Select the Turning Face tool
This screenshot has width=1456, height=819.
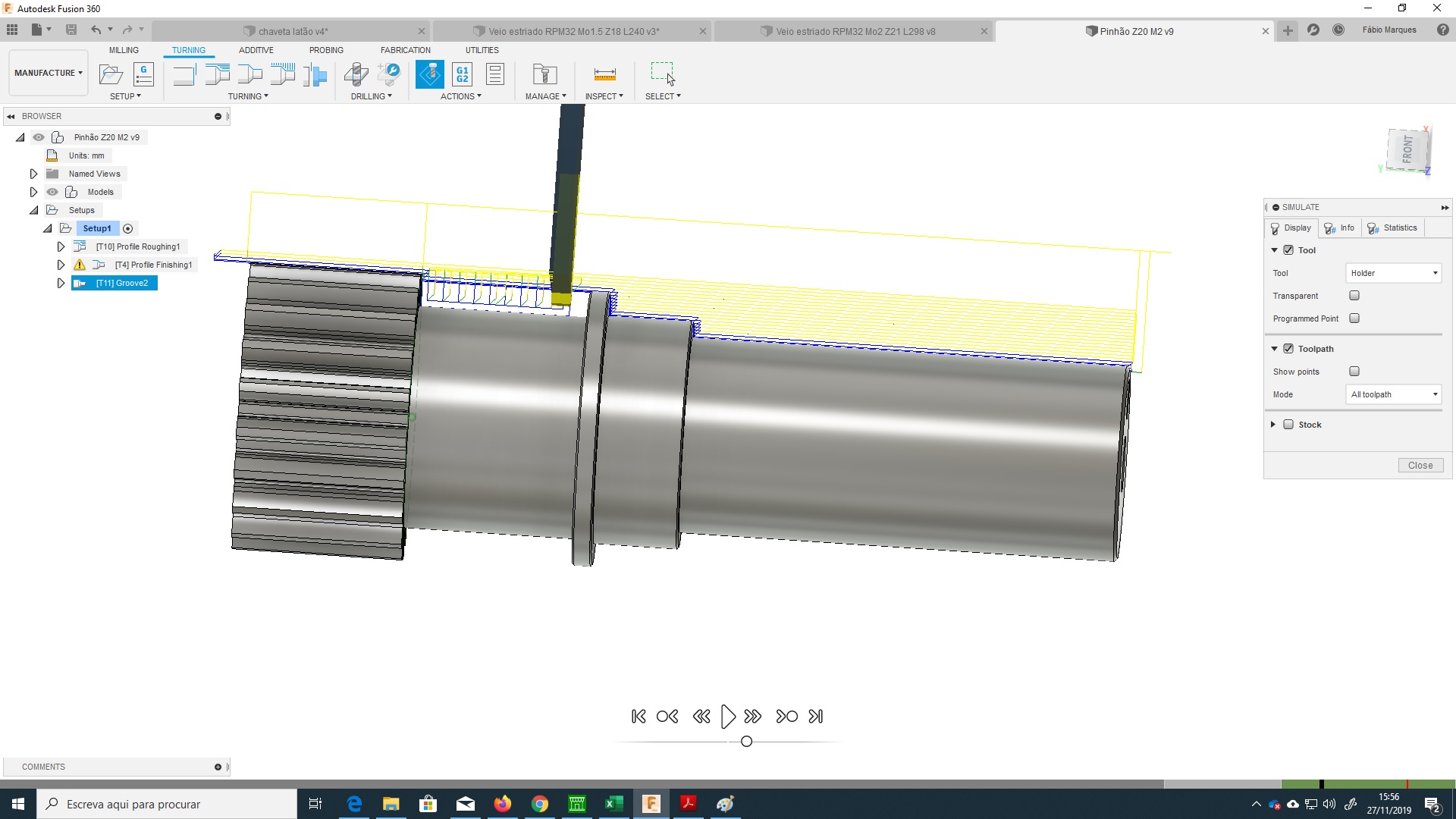[x=184, y=74]
